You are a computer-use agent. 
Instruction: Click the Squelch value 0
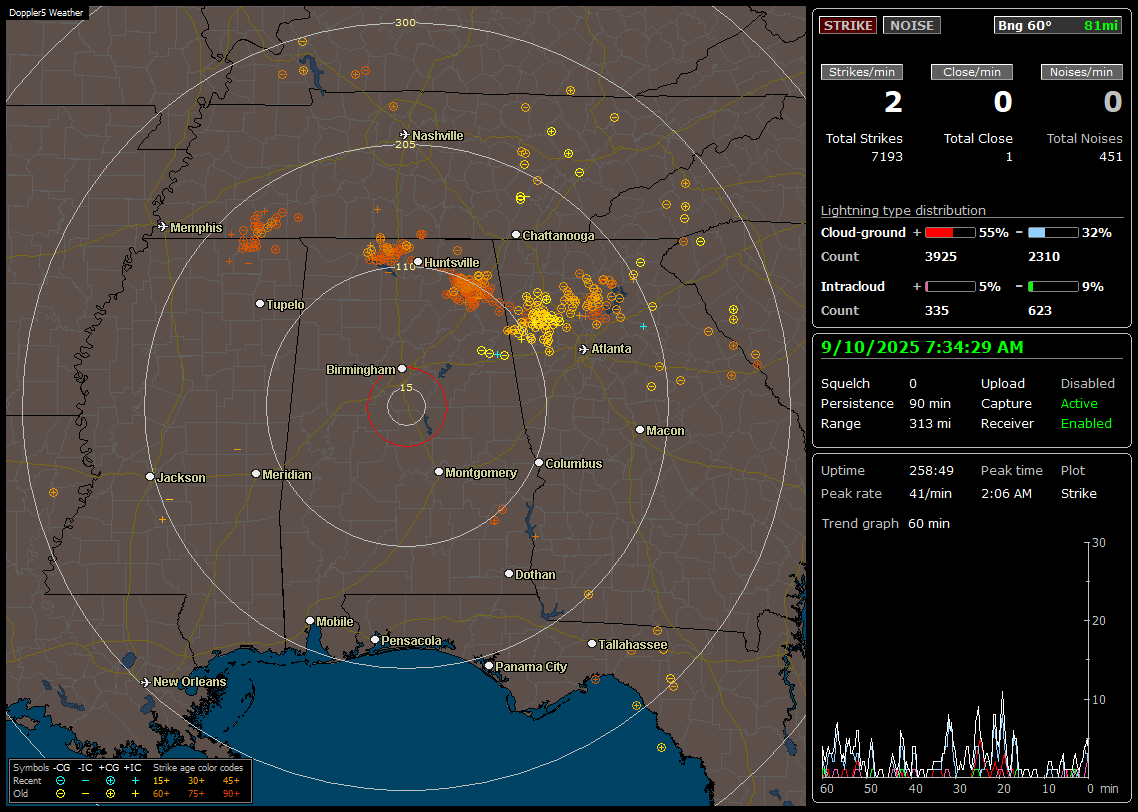pyautogui.click(x=913, y=384)
